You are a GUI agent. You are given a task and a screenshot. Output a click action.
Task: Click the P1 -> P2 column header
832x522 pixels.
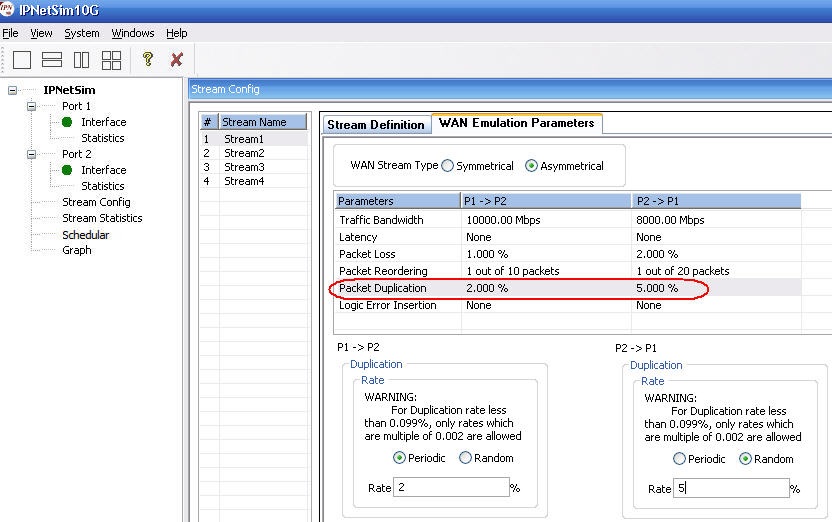point(546,201)
